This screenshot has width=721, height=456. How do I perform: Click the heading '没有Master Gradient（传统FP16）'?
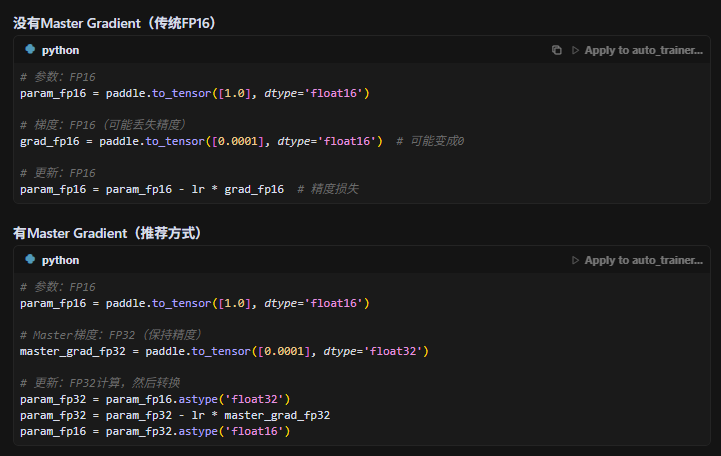pos(115,22)
